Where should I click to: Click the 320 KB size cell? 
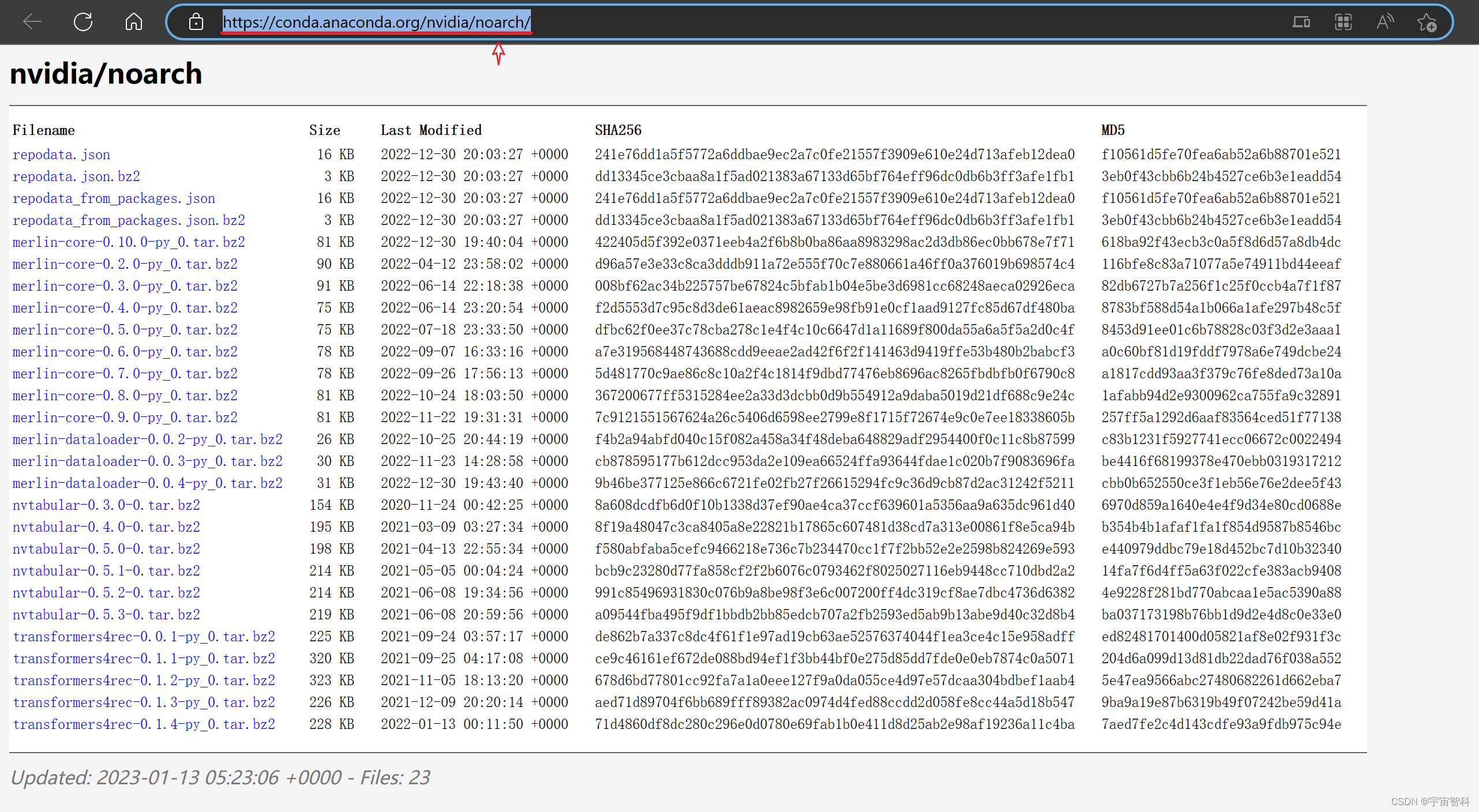[332, 659]
